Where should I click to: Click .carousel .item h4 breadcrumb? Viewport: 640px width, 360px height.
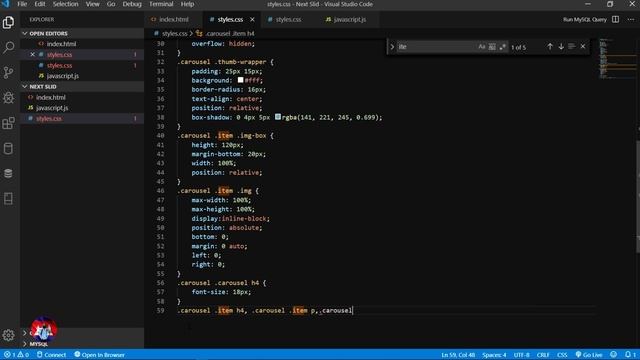click(x=229, y=33)
